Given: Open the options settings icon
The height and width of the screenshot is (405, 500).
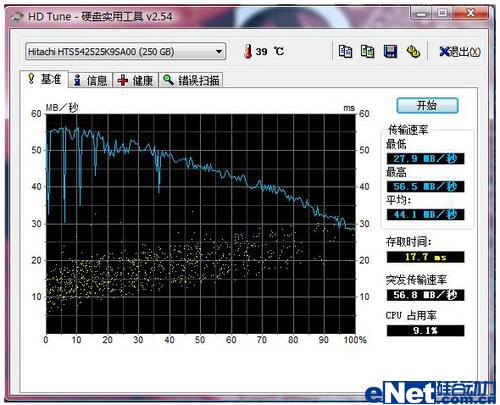Looking at the screenshot, I should pos(413,51).
